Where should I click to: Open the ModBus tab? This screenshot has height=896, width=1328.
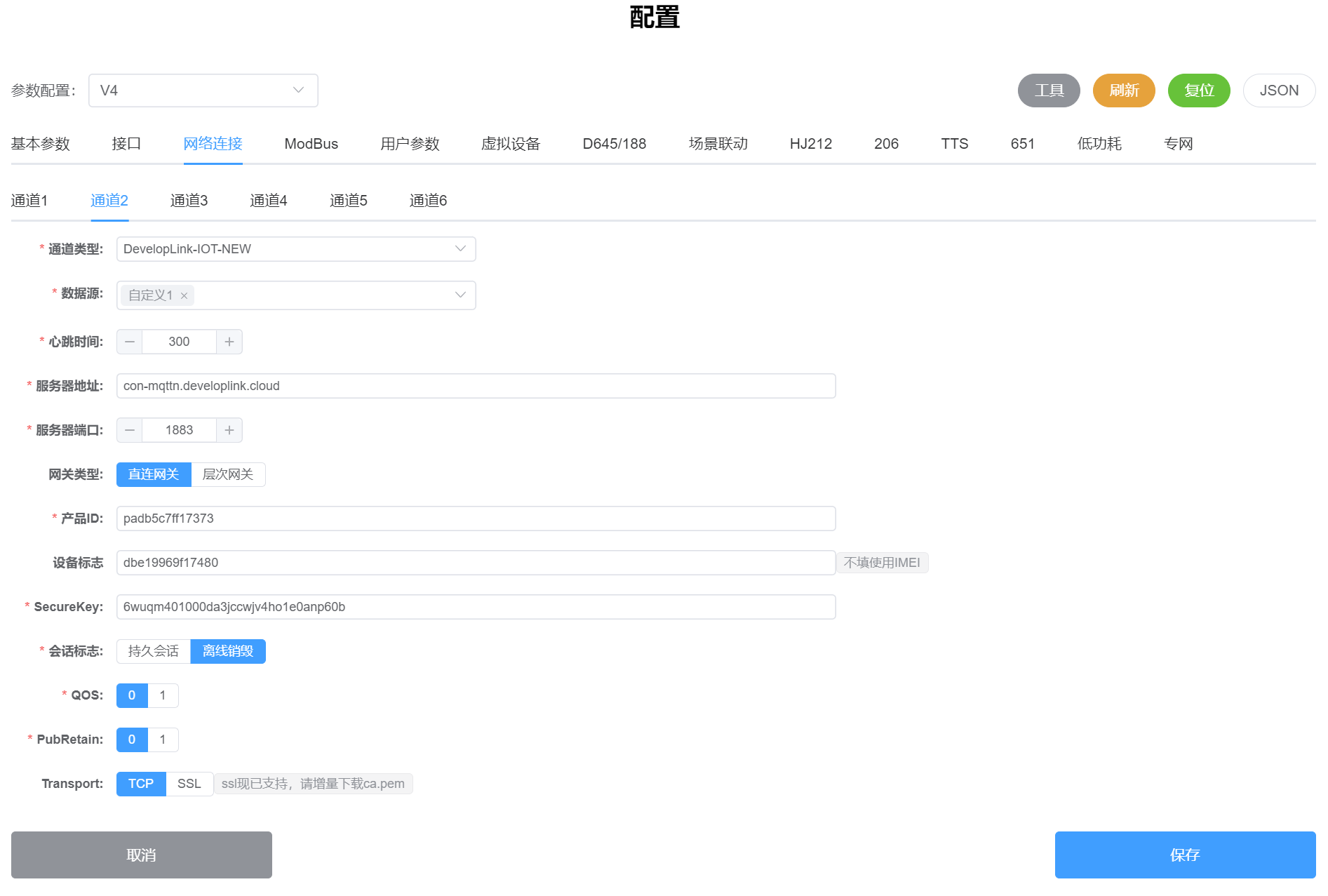coord(311,144)
